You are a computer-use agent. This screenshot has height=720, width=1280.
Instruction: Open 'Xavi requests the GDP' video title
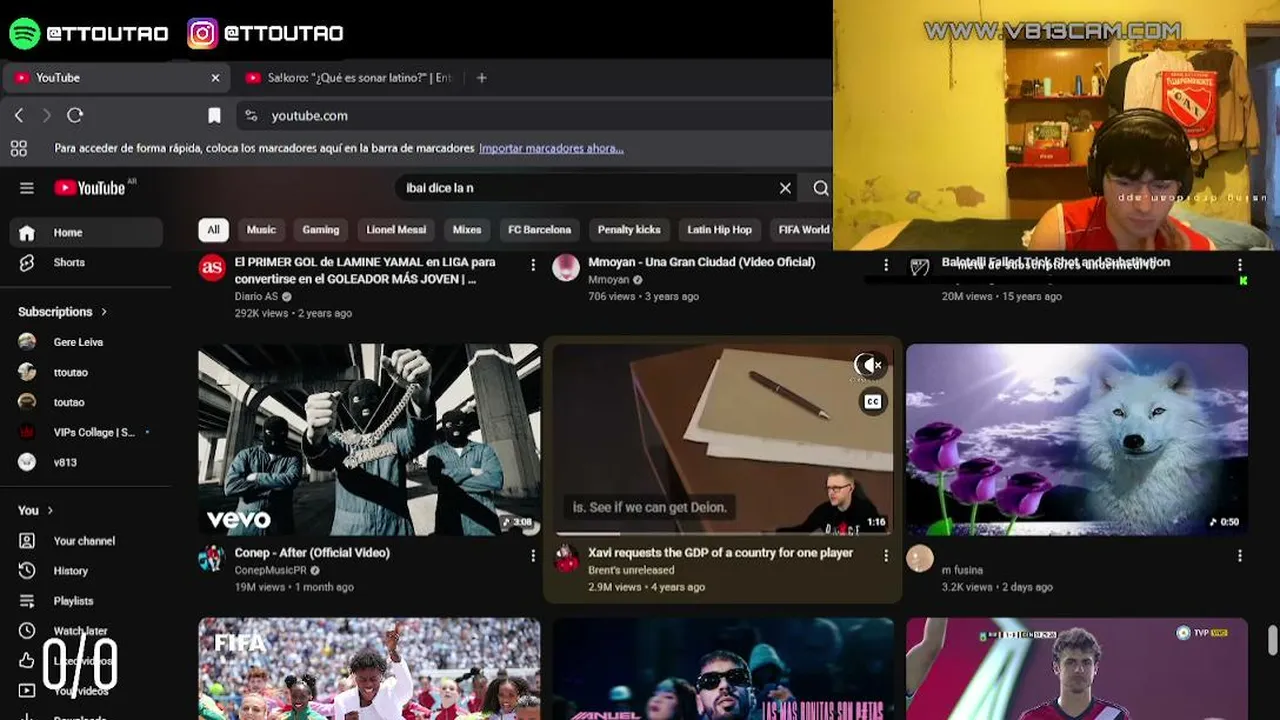720,553
